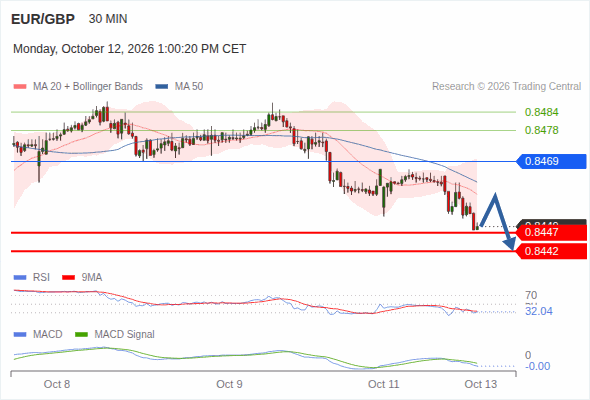Click the MACD legend label
The height and width of the screenshot is (400, 590).
point(48,335)
